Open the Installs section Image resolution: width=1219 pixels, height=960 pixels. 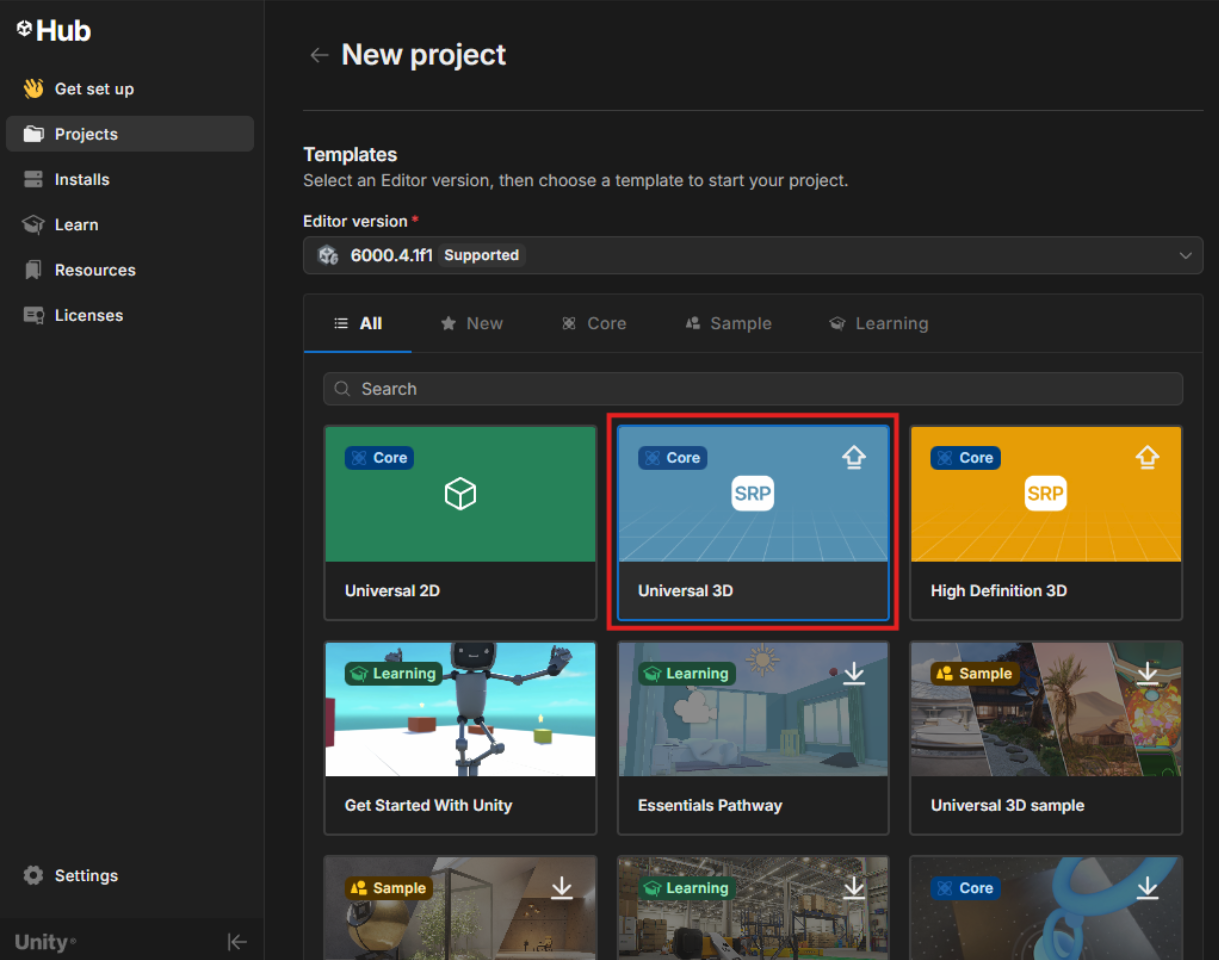[82, 180]
